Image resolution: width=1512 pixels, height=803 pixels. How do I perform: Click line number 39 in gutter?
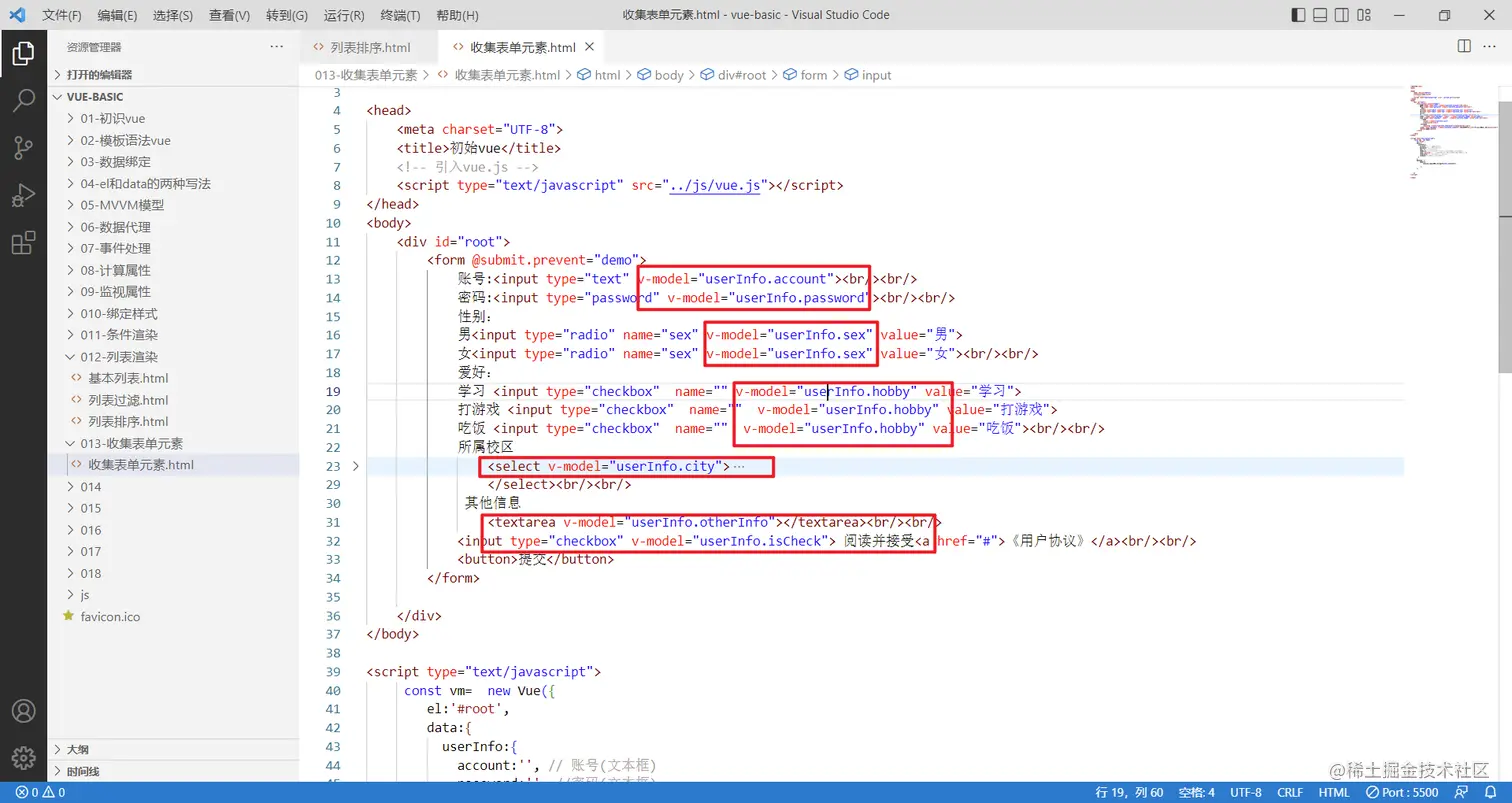[332, 672]
